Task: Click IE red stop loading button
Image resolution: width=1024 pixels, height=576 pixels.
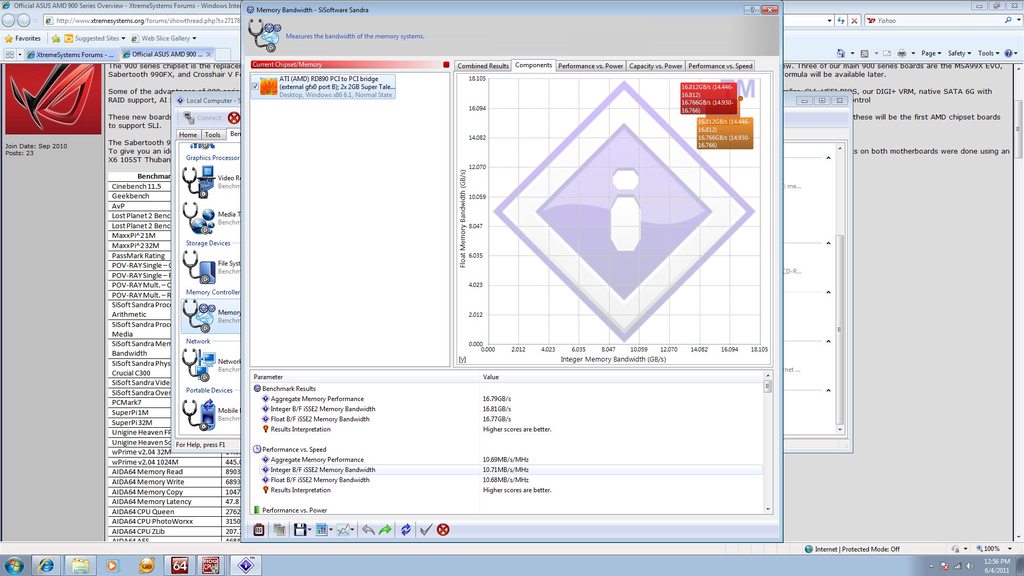Action: pyautogui.click(x=854, y=20)
